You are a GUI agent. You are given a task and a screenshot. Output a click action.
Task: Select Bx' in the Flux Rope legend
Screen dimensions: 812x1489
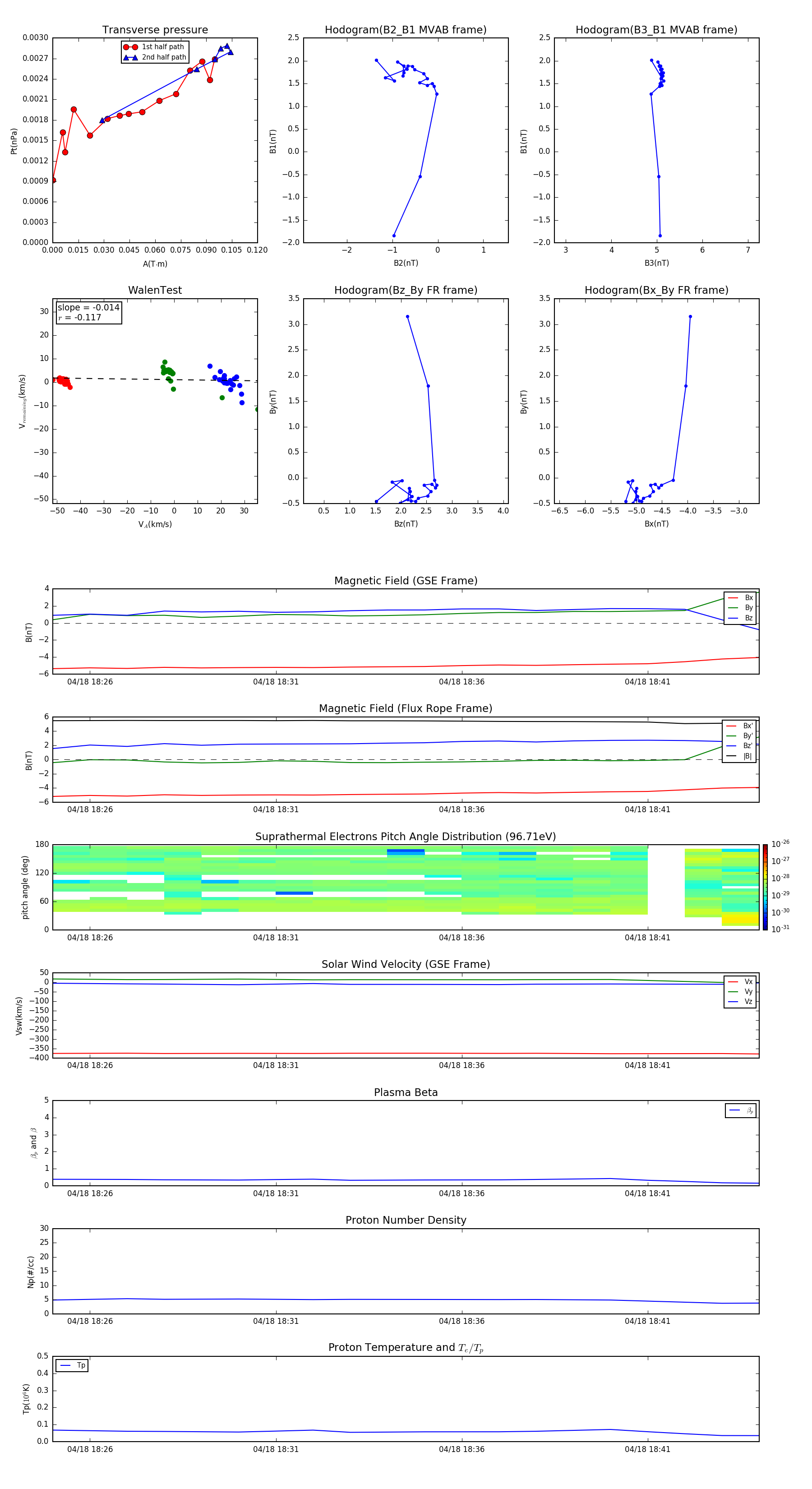point(740,726)
